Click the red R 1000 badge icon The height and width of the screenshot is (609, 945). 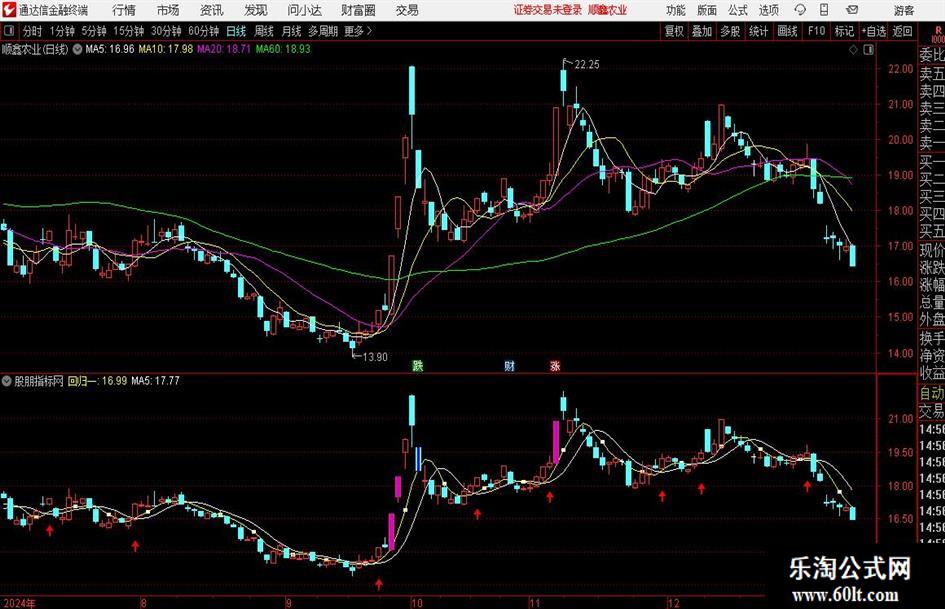[938, 34]
